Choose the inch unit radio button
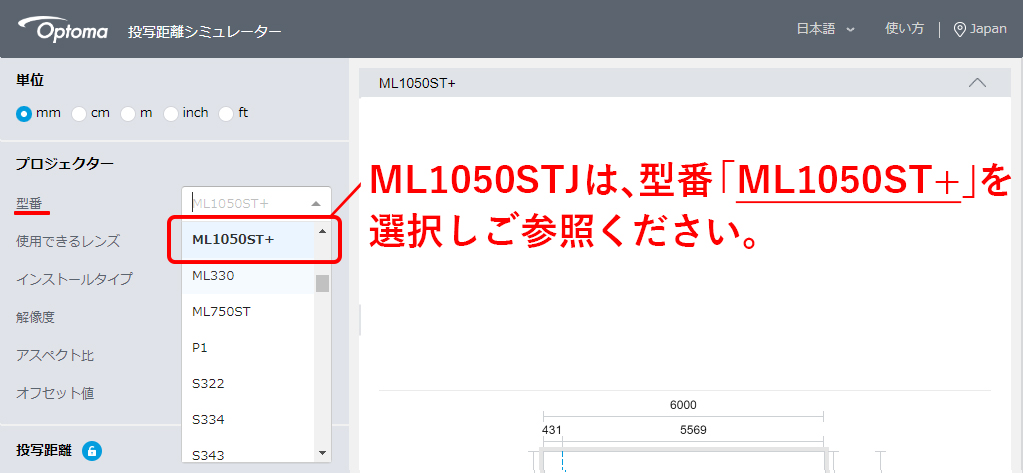 [171, 114]
